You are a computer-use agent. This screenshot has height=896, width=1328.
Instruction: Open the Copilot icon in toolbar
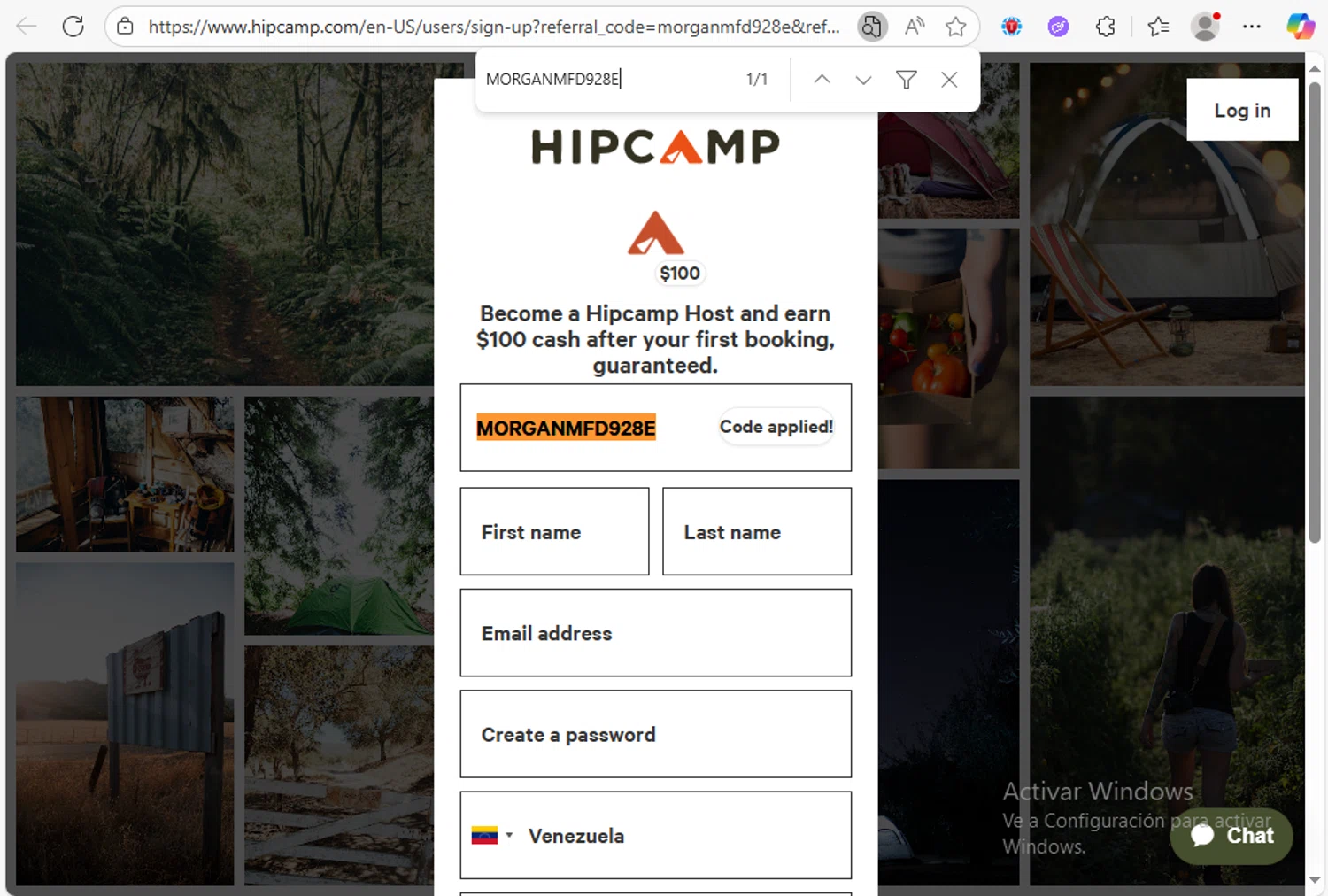click(x=1301, y=27)
